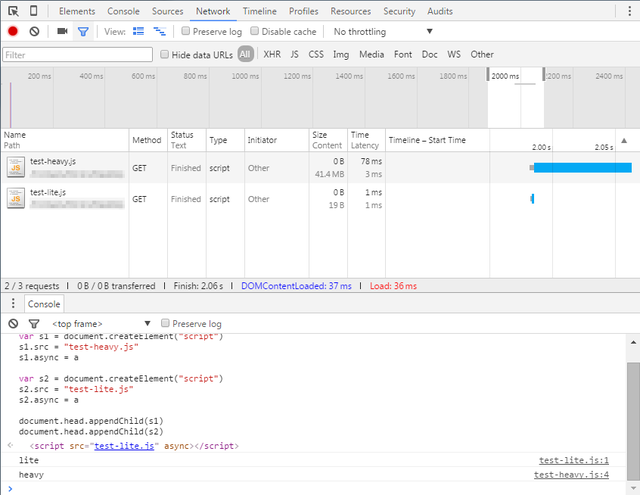Stop recording network log with red button

click(x=13, y=31)
